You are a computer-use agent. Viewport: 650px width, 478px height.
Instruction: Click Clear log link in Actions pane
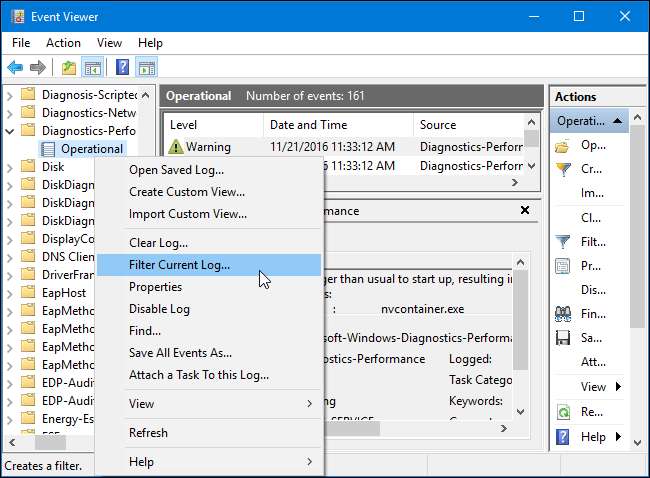pyautogui.click(x=591, y=218)
